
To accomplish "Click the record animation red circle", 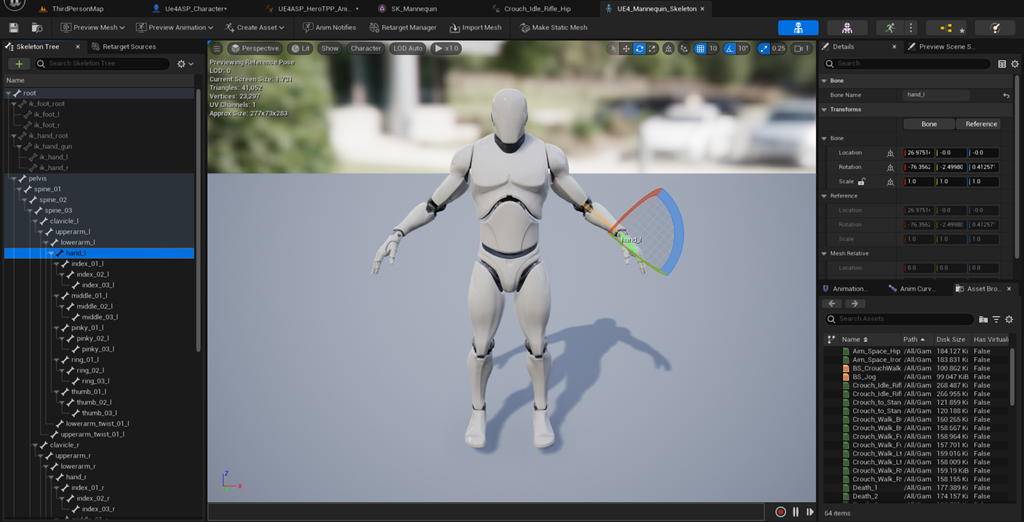I will [780, 512].
